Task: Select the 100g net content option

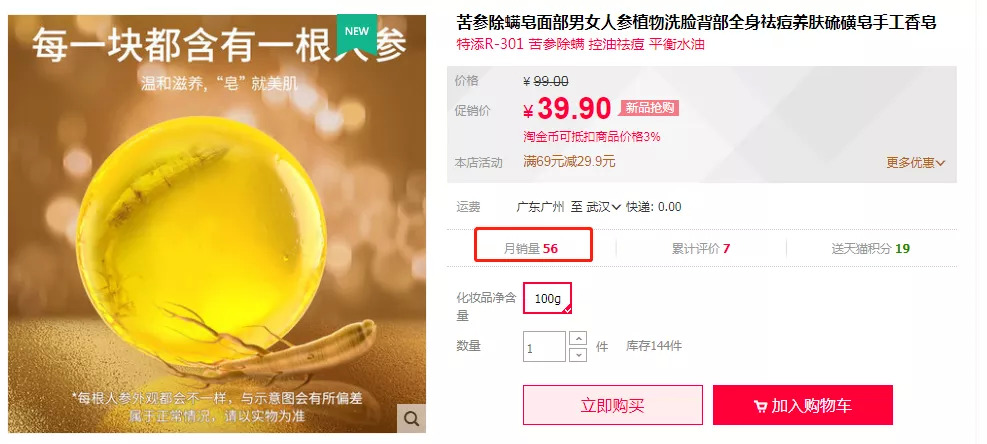Action: 548,298
